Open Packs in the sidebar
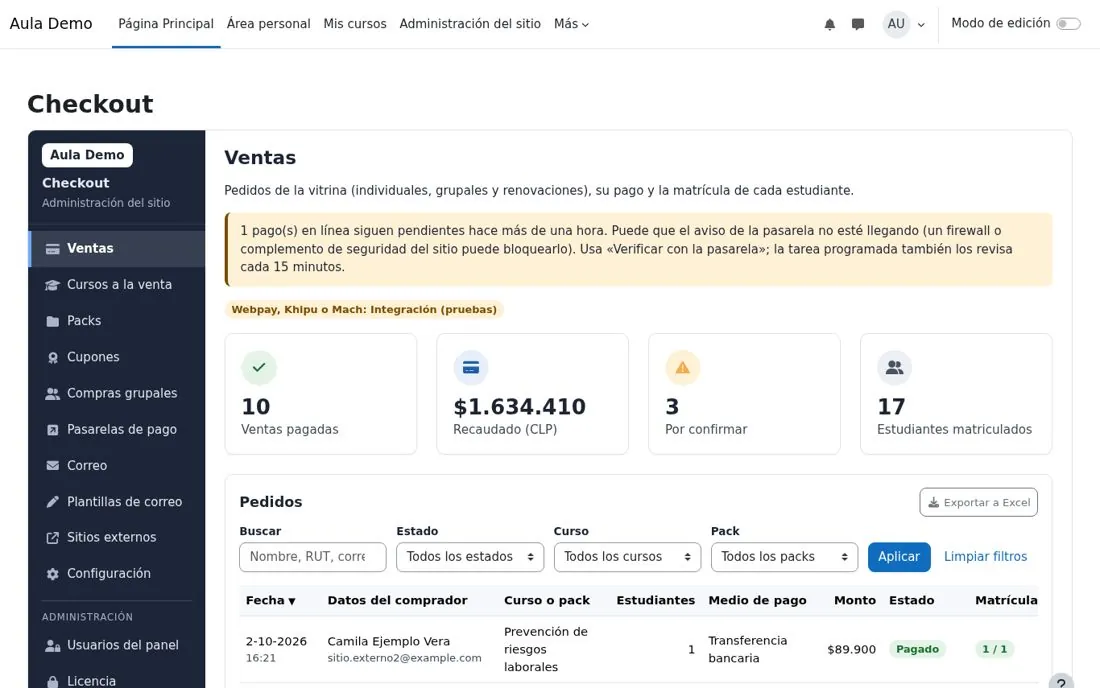1100x688 pixels. (118, 321)
